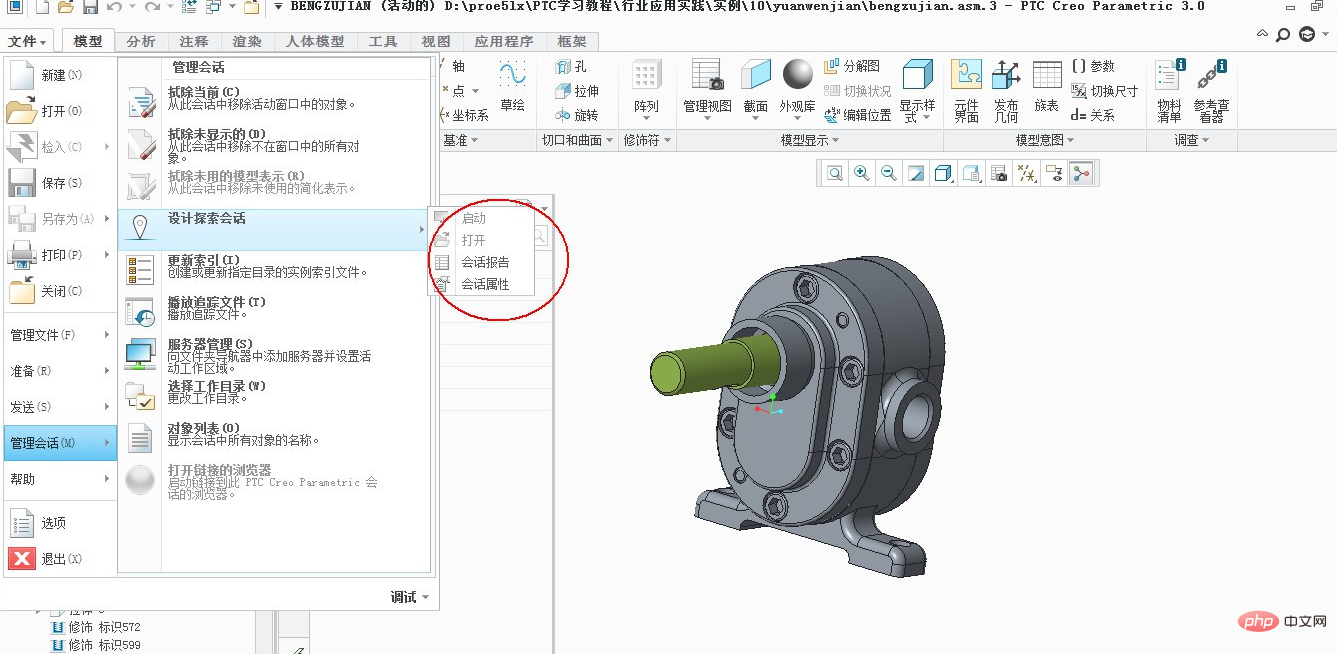Switch to the Annotate (注释) ribbon tab
1337x654 pixels.
(x=194, y=41)
